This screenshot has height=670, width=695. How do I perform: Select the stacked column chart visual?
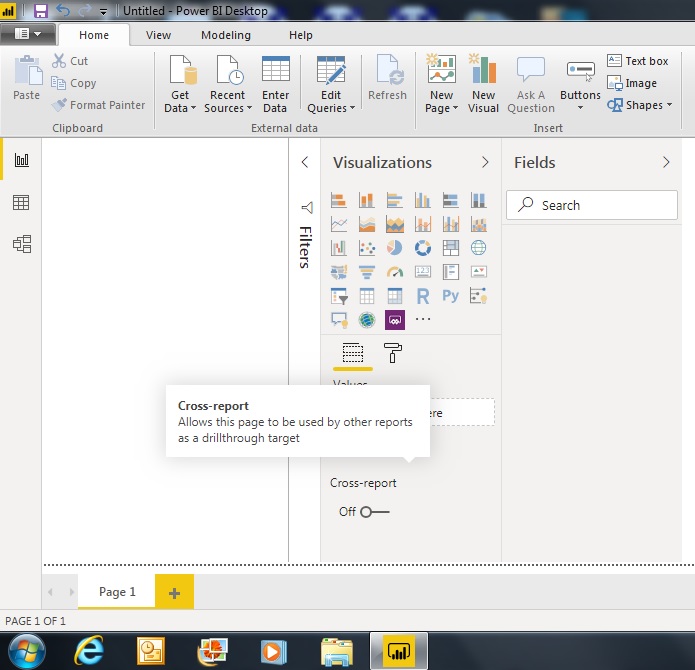367,200
